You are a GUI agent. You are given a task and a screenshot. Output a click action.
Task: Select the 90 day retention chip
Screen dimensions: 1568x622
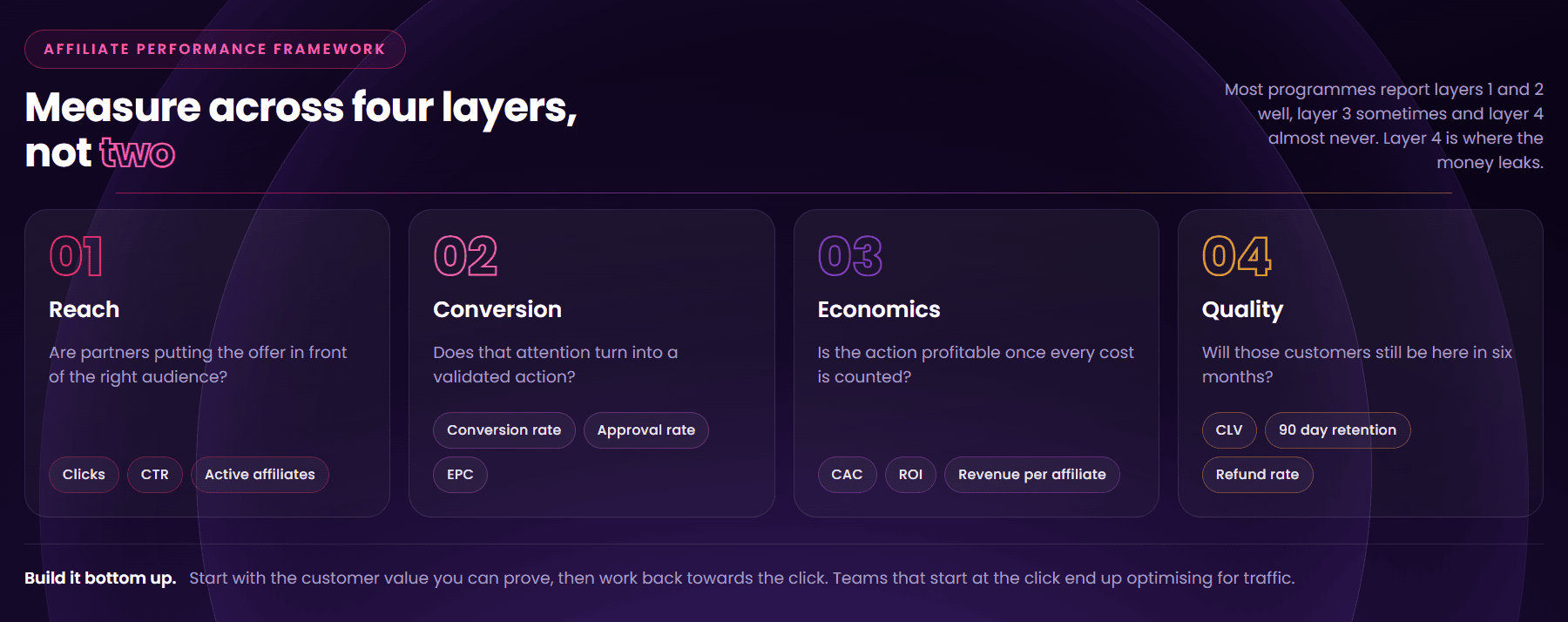click(x=1337, y=430)
